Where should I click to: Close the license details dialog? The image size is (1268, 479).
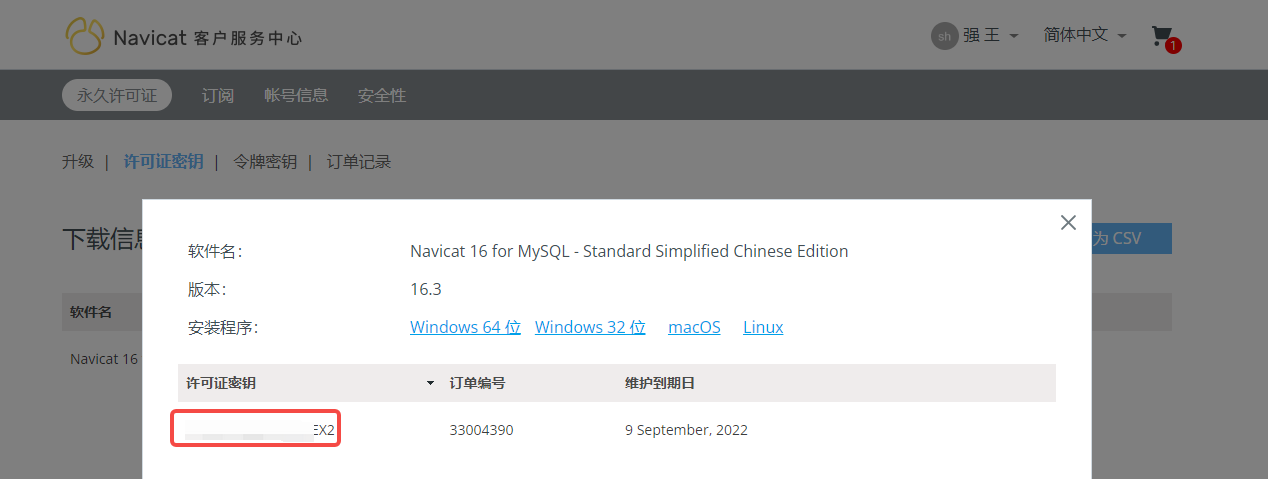click(1068, 222)
